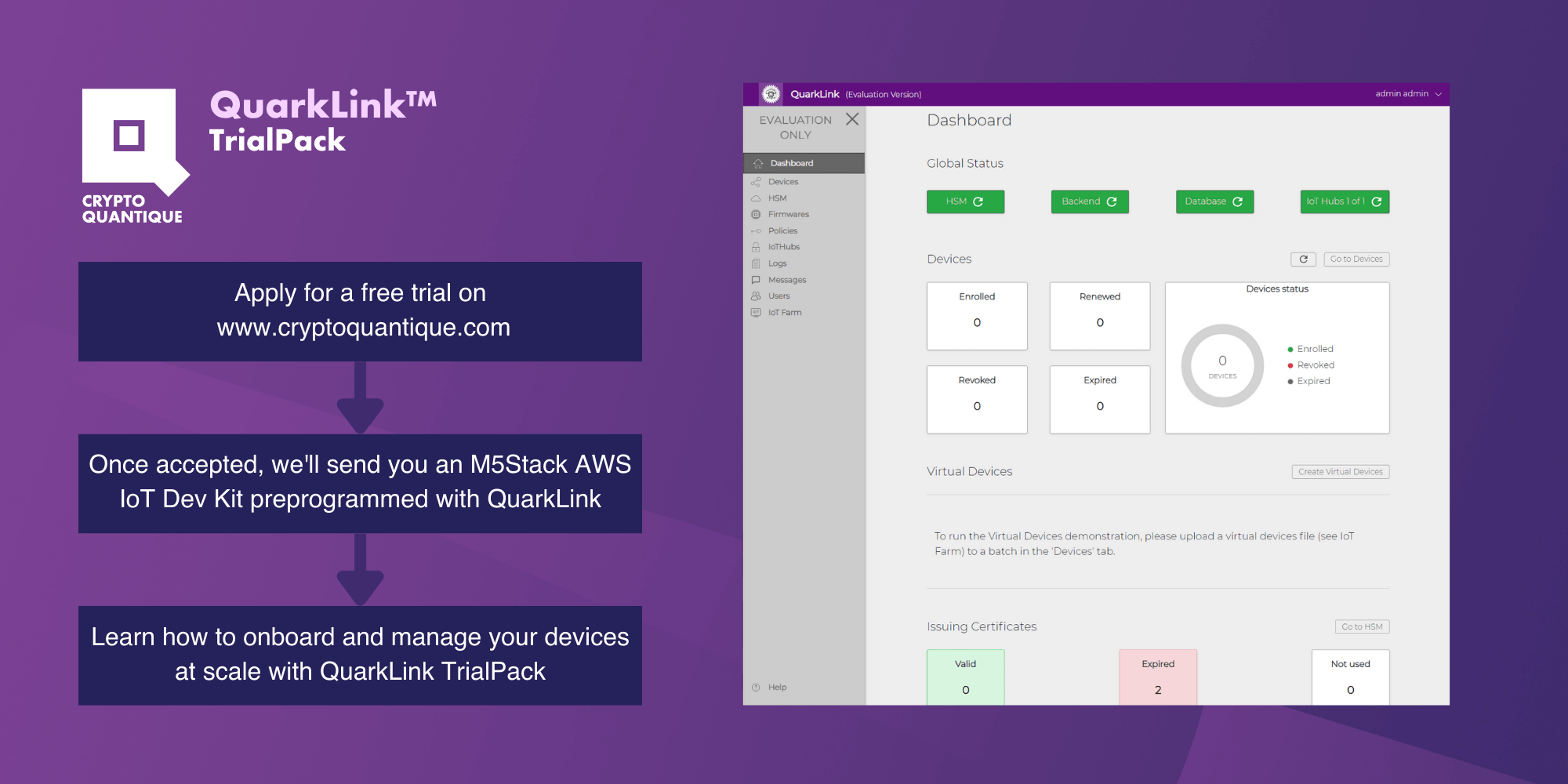Click the Devices status donut chart
1568x784 pixels.
tap(1222, 365)
